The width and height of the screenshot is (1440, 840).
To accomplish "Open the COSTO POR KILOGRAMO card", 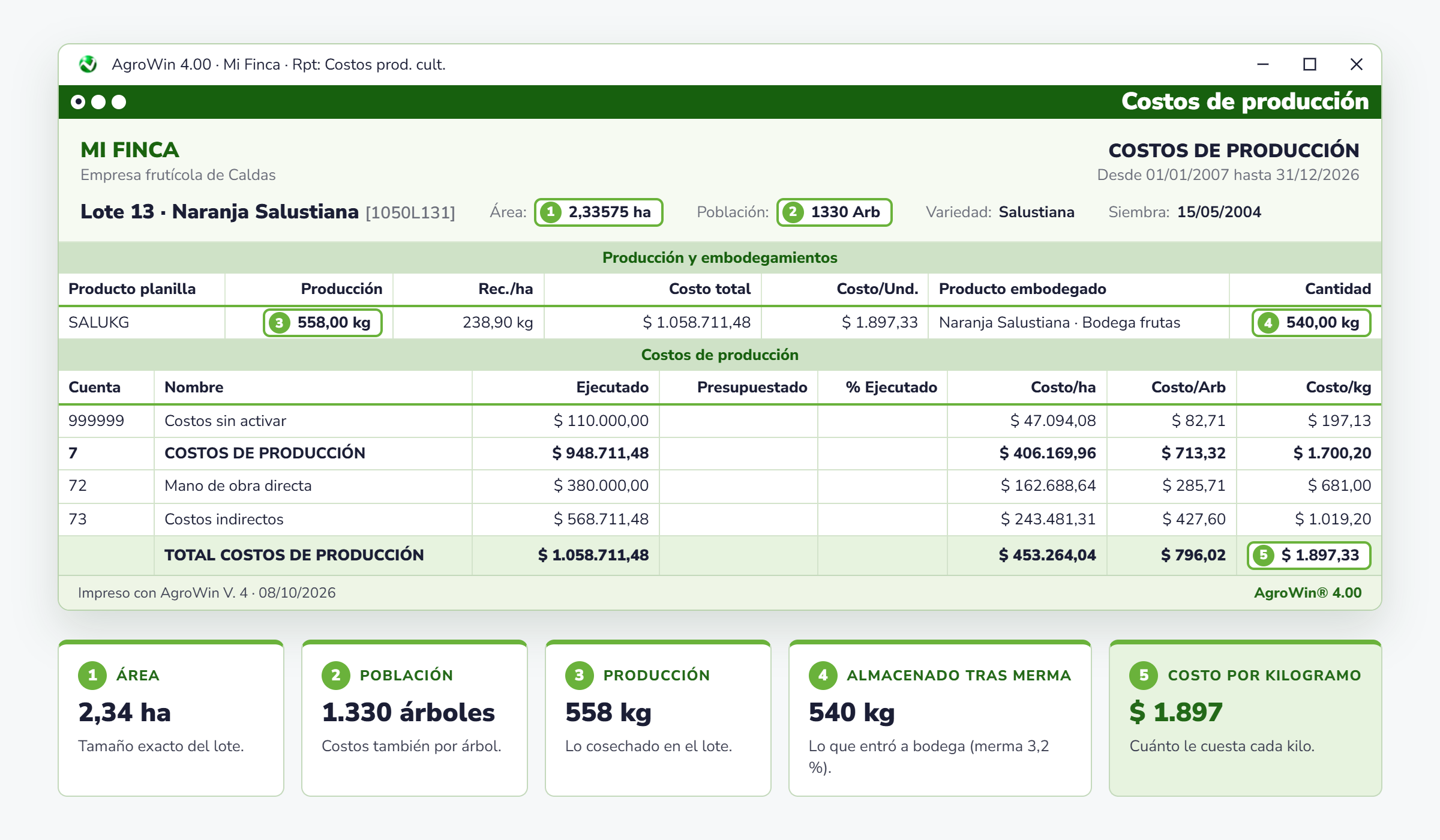I will pyautogui.click(x=1246, y=719).
